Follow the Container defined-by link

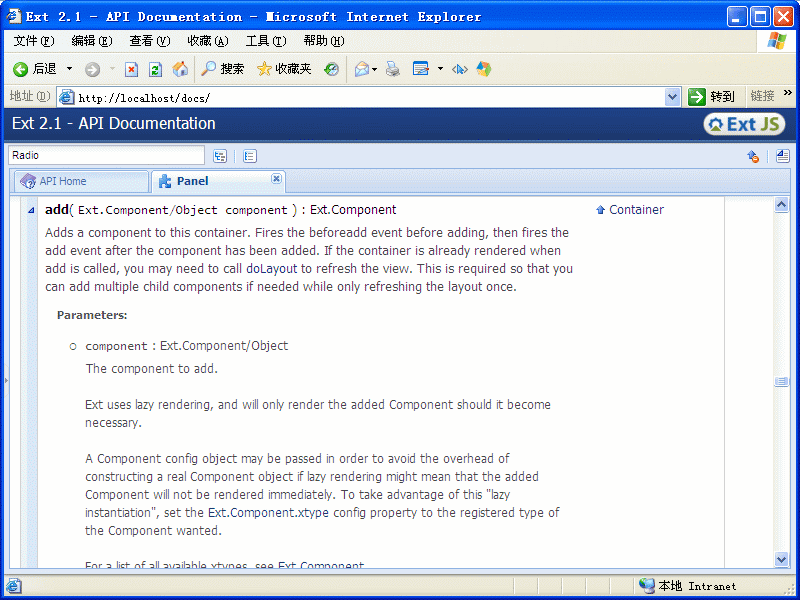(636, 210)
